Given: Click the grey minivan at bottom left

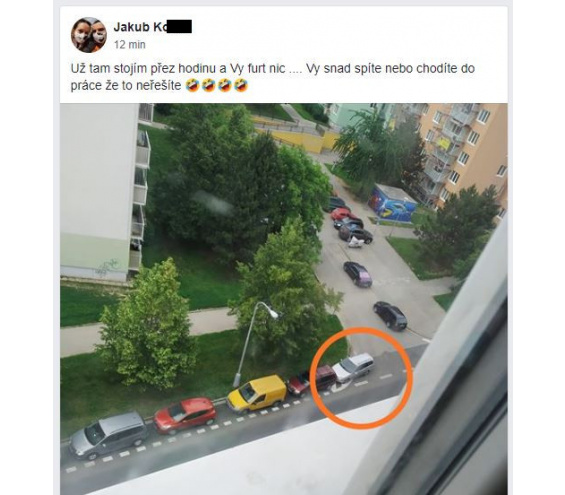Looking at the screenshot, I should 108,435.
